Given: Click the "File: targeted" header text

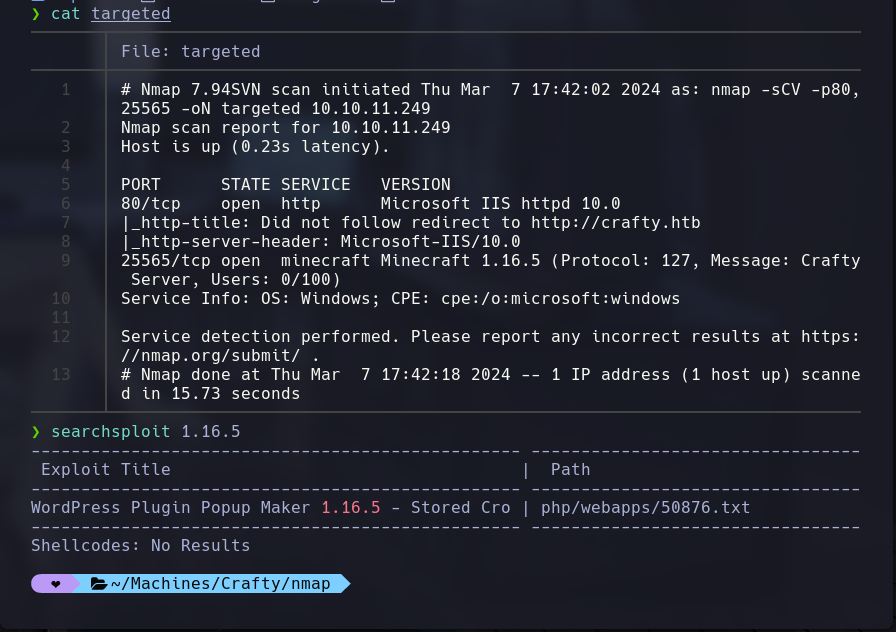Looking at the screenshot, I should pyautogui.click(x=190, y=51).
